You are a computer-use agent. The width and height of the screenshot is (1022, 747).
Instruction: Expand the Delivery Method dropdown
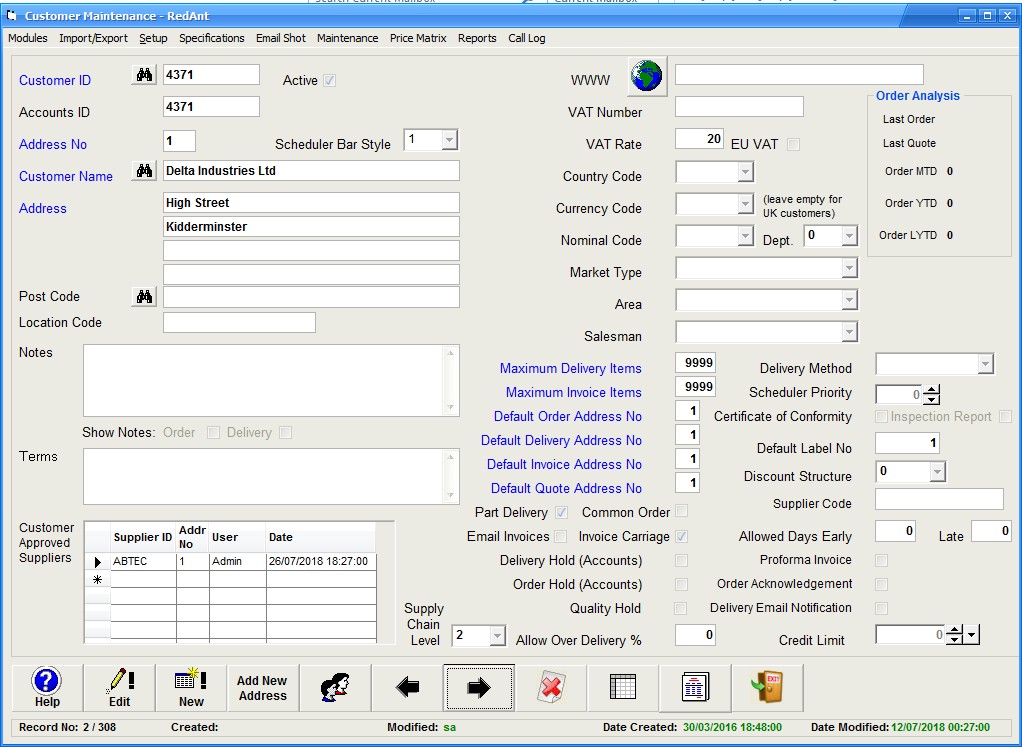985,364
